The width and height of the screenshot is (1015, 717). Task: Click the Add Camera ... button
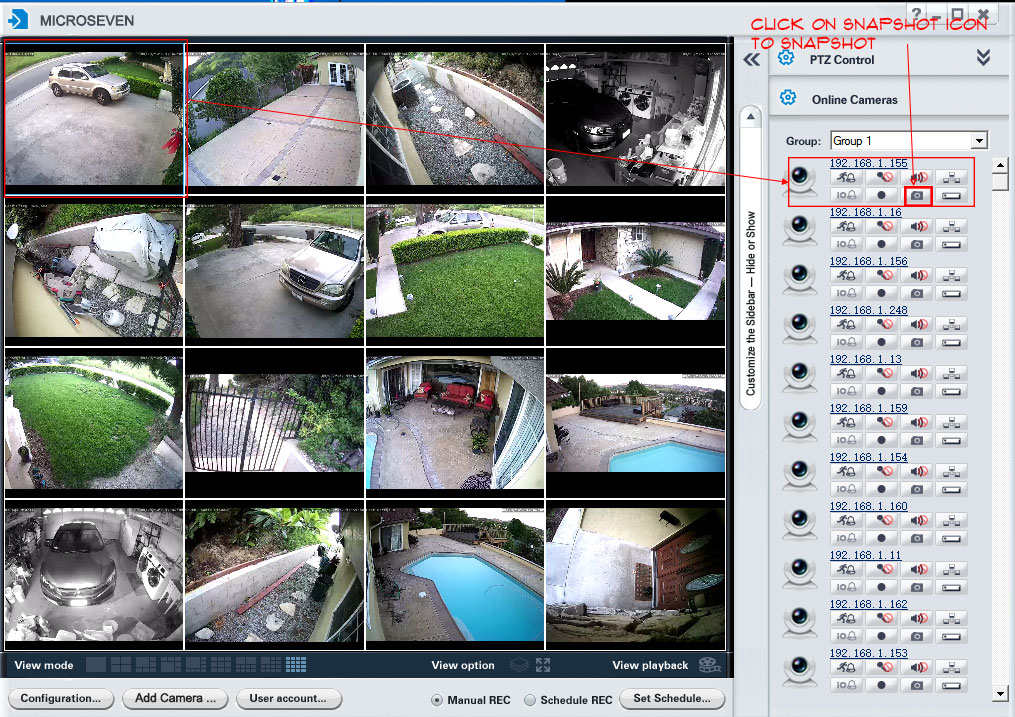175,698
